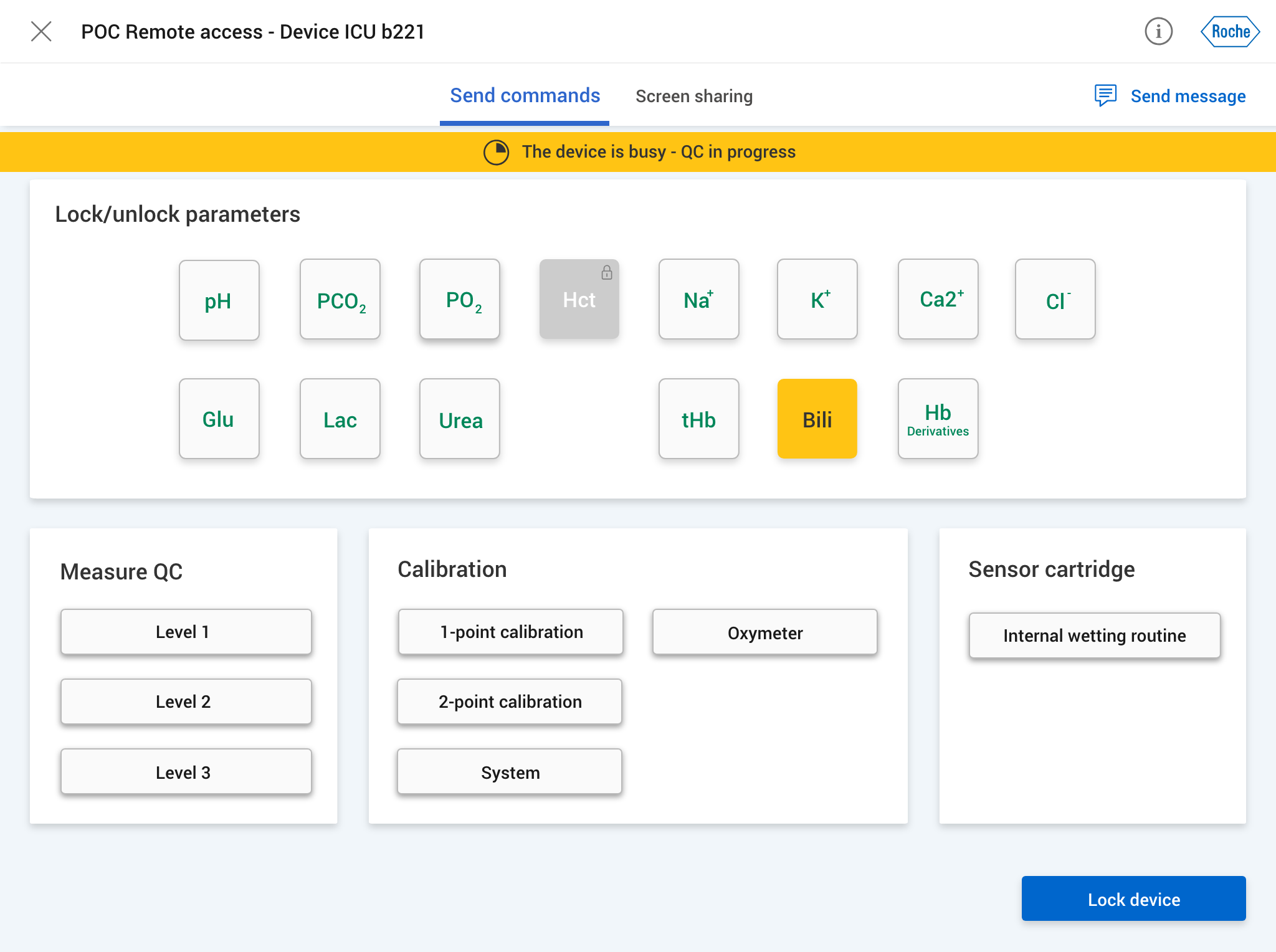Toggle the PCO2 parameter tile
Image resolution: width=1276 pixels, height=952 pixels.
[x=340, y=300]
